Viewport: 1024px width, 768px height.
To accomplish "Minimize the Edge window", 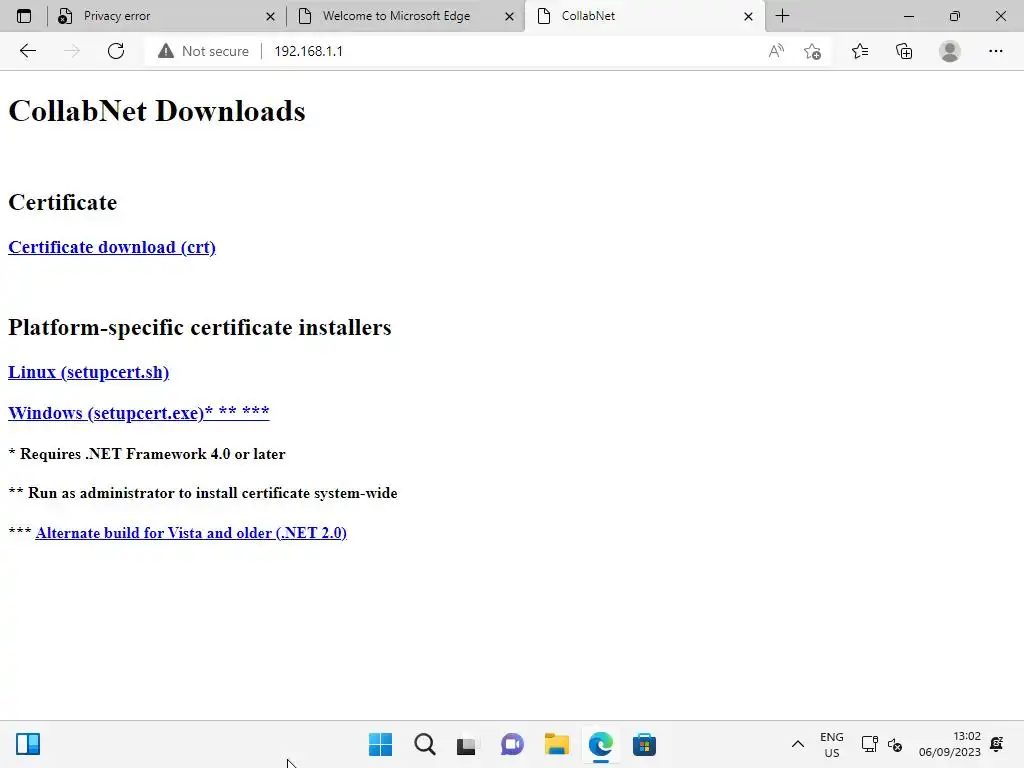I will click(x=908, y=16).
